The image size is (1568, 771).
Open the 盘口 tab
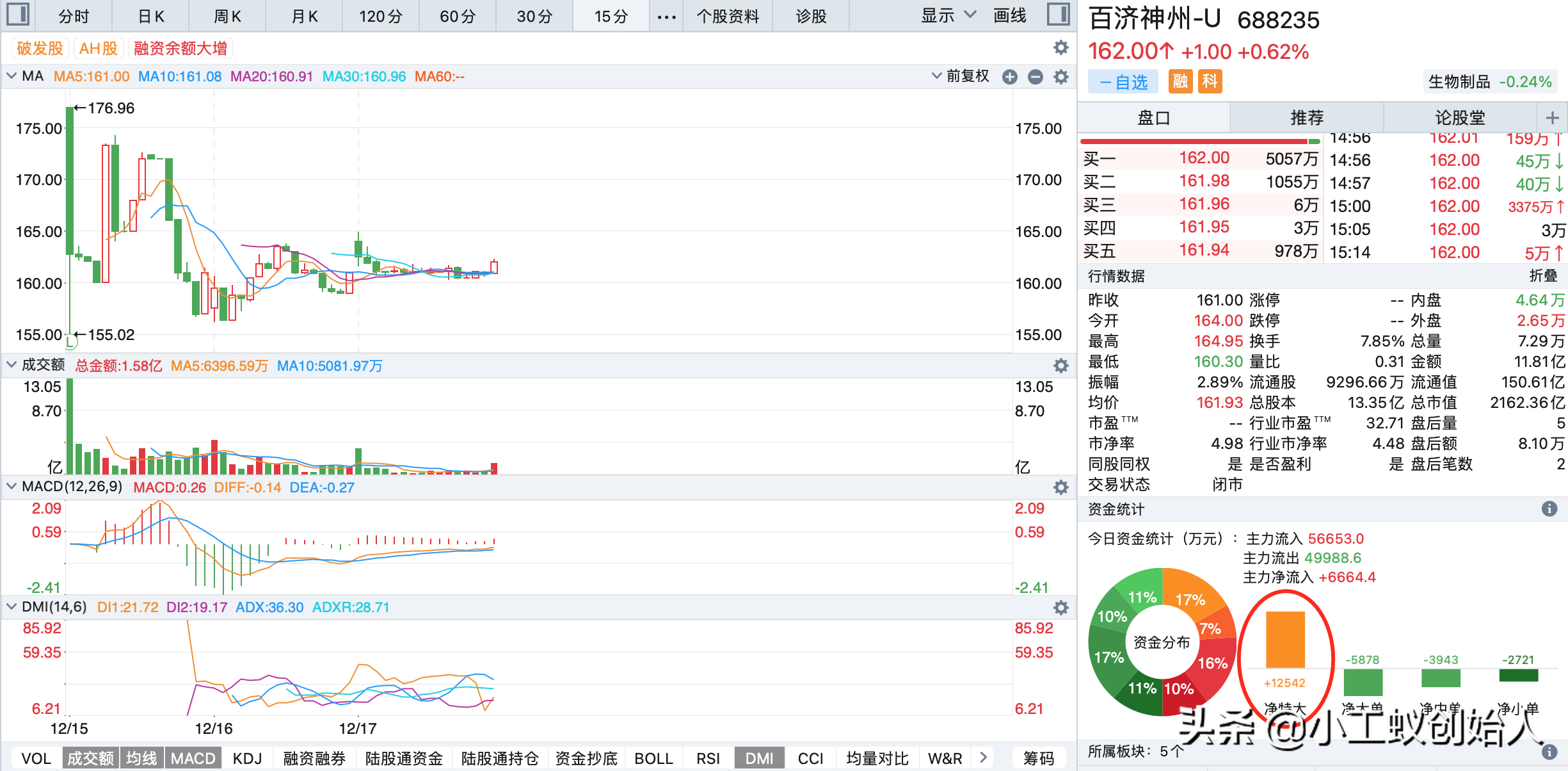(1154, 118)
